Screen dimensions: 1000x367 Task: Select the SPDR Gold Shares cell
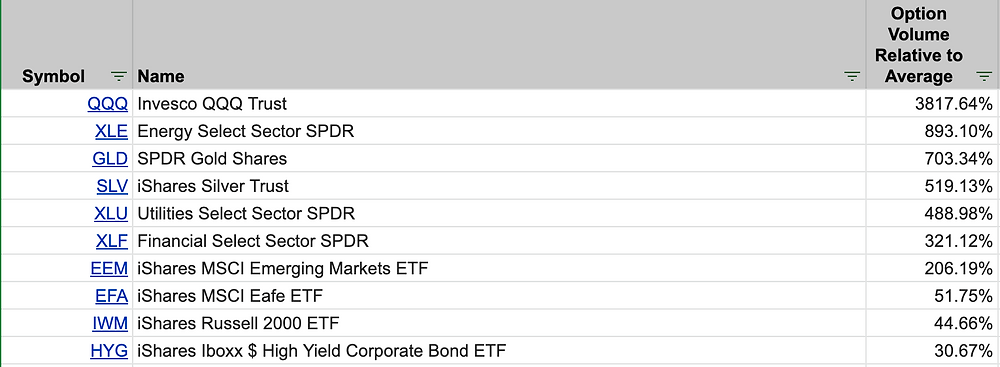click(499, 158)
